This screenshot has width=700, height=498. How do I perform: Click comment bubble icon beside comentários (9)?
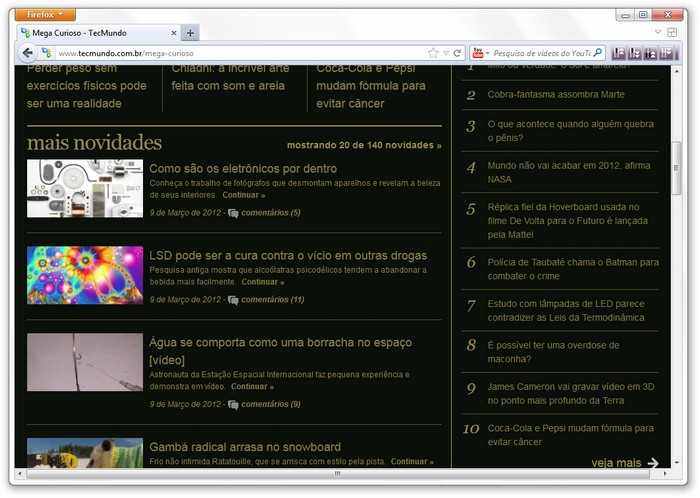[x=233, y=405]
